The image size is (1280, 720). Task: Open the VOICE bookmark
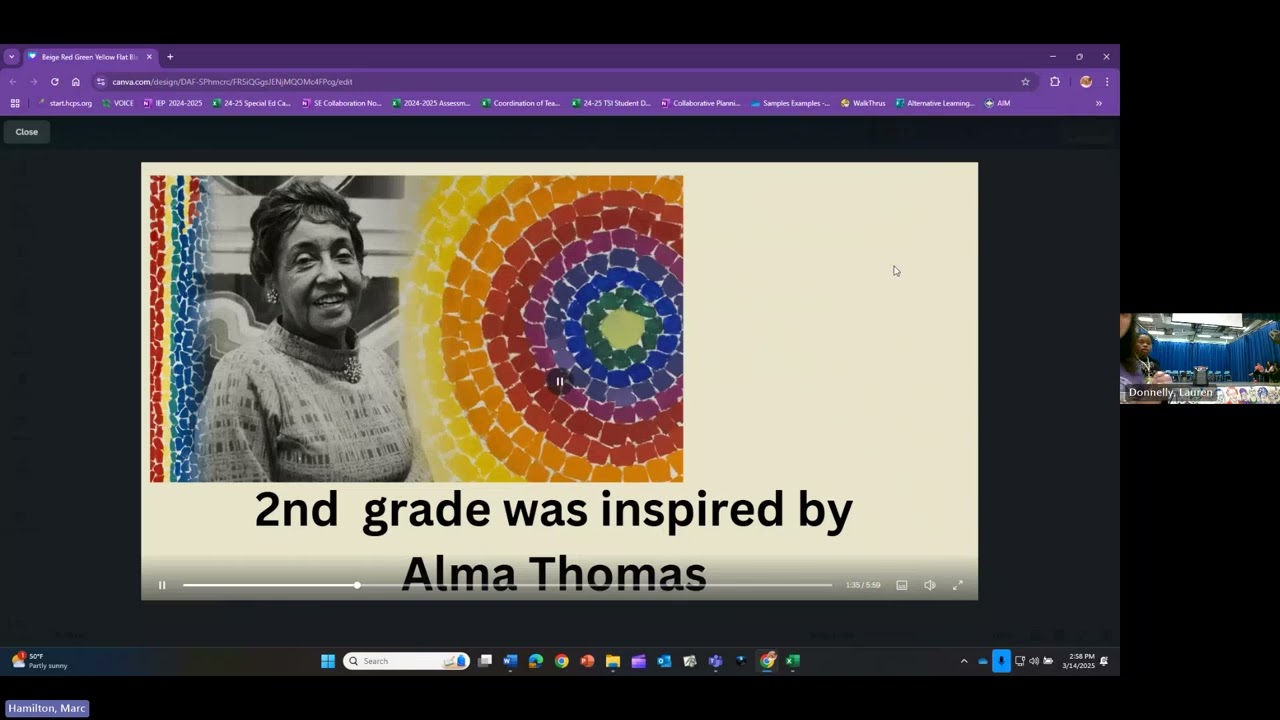tap(118, 103)
